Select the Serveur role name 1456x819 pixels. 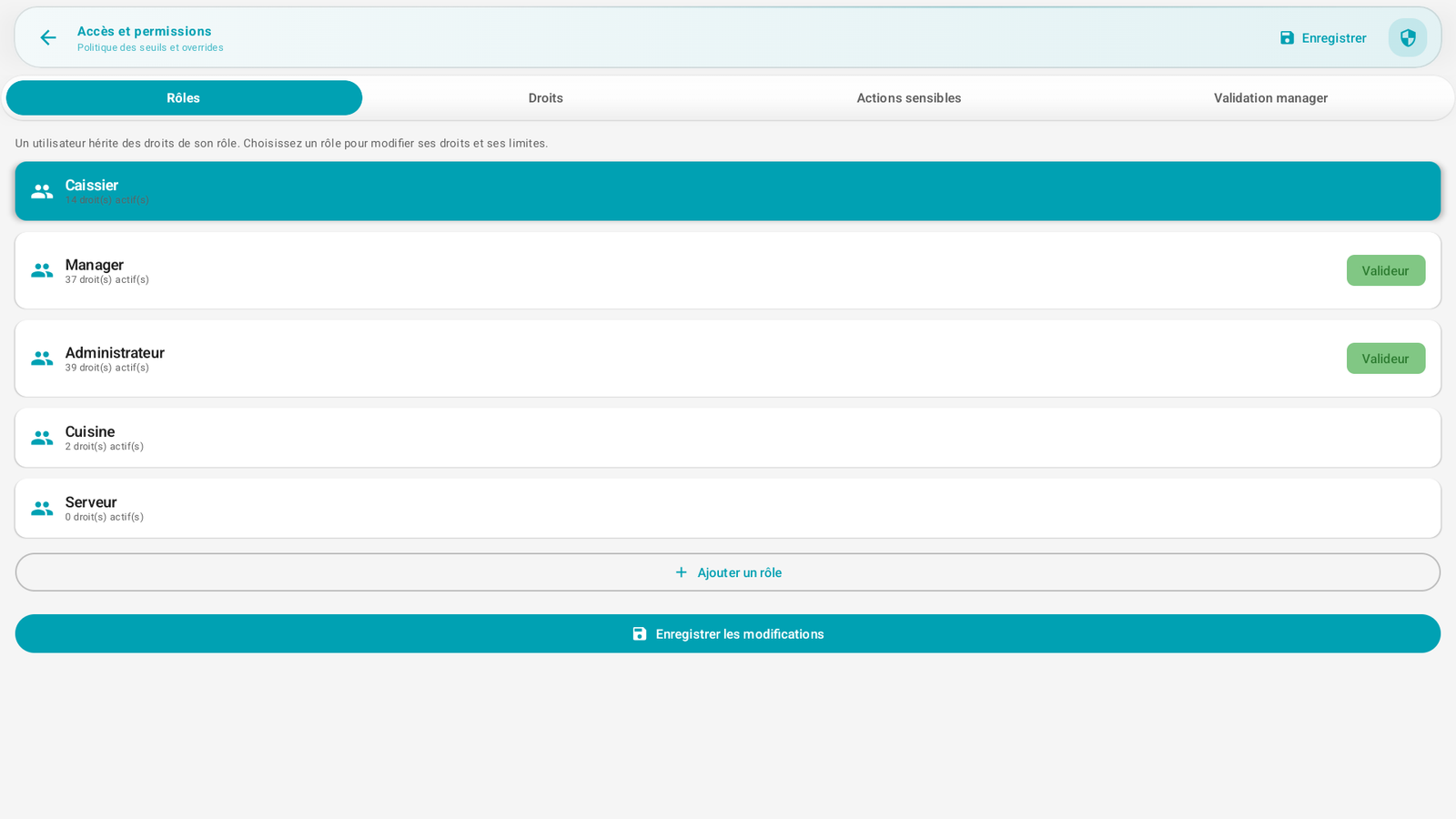point(91,502)
